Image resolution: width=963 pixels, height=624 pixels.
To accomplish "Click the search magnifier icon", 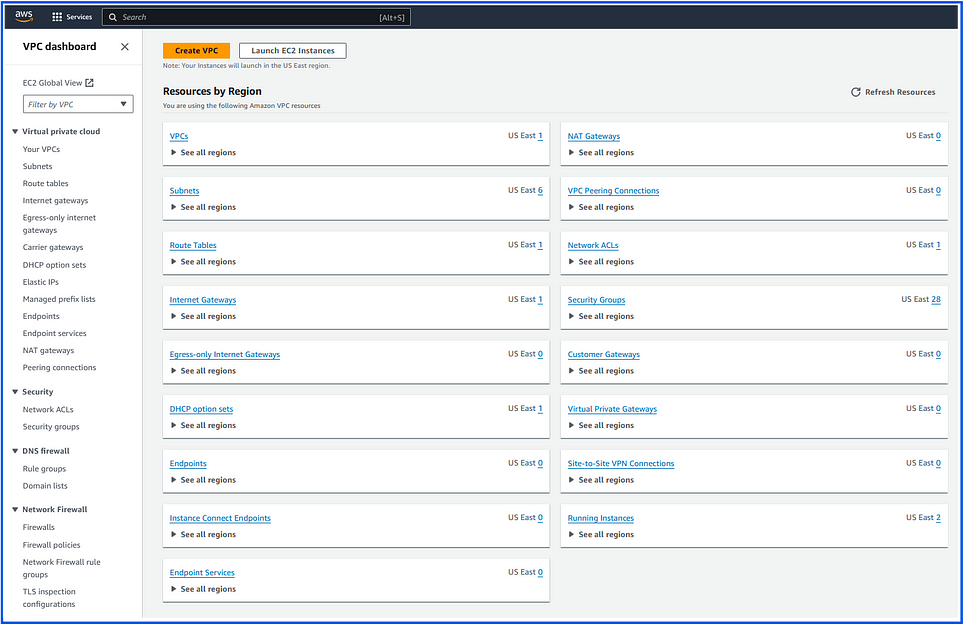I will (112, 17).
